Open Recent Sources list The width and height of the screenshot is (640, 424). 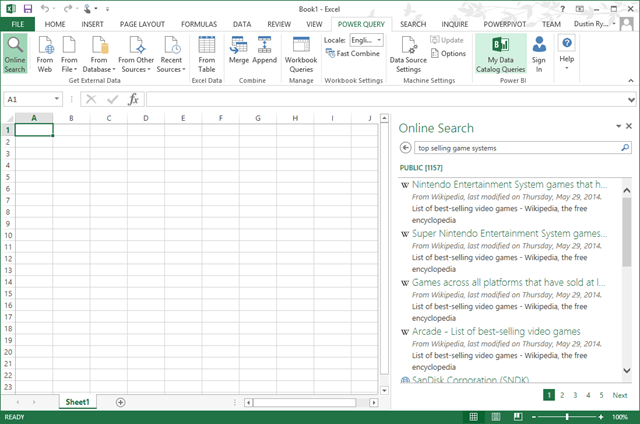tap(171, 54)
